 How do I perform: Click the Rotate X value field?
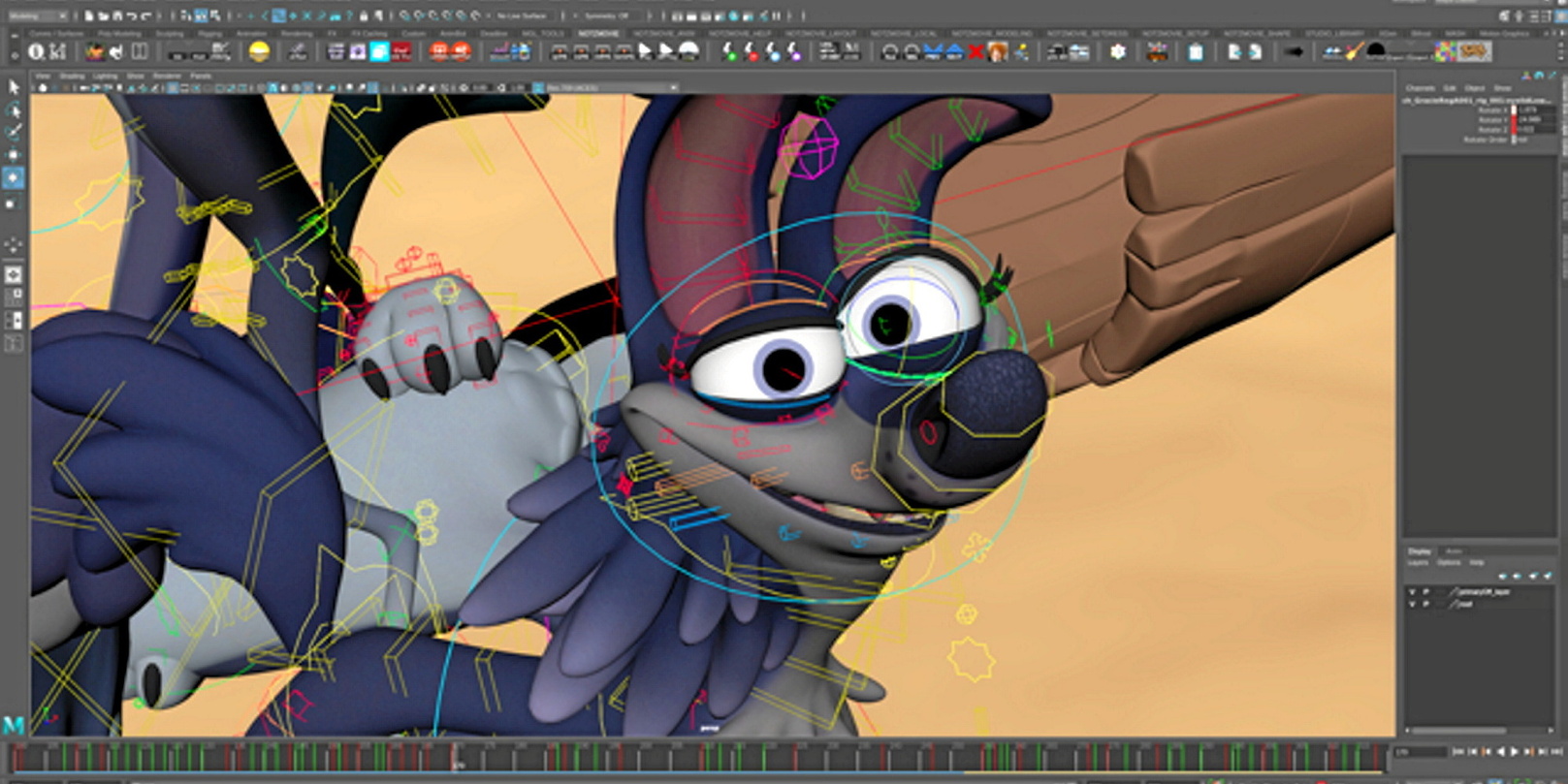(x=1537, y=110)
